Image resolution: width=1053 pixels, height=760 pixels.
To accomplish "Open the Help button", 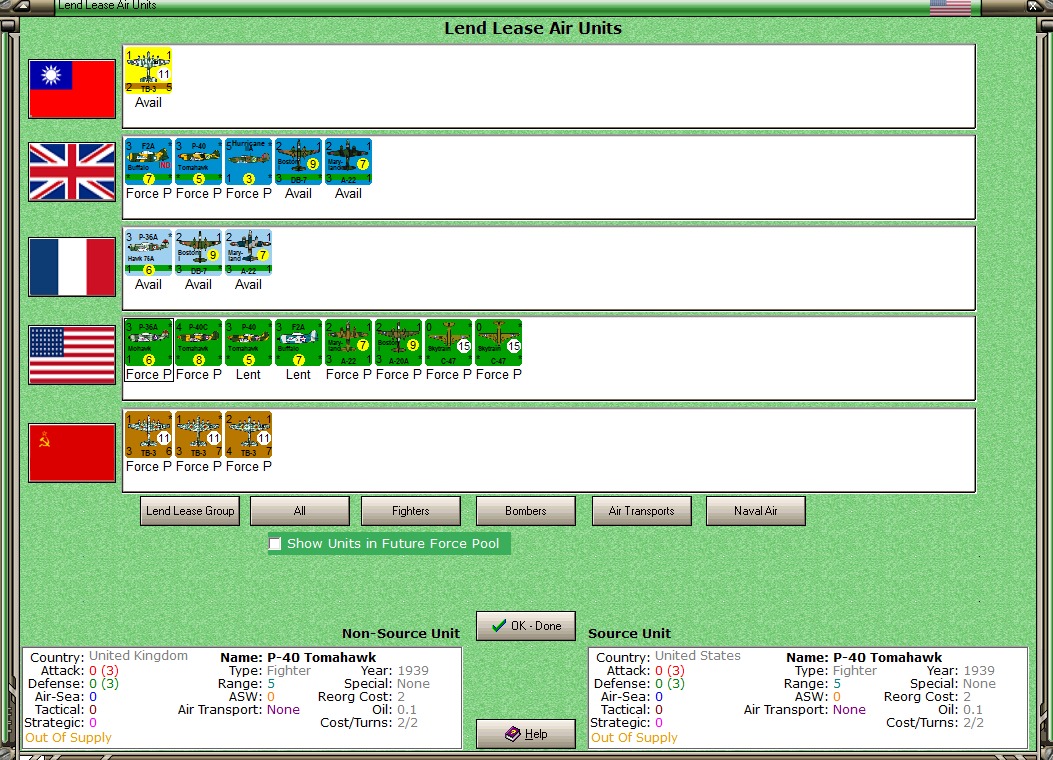I will click(526, 734).
